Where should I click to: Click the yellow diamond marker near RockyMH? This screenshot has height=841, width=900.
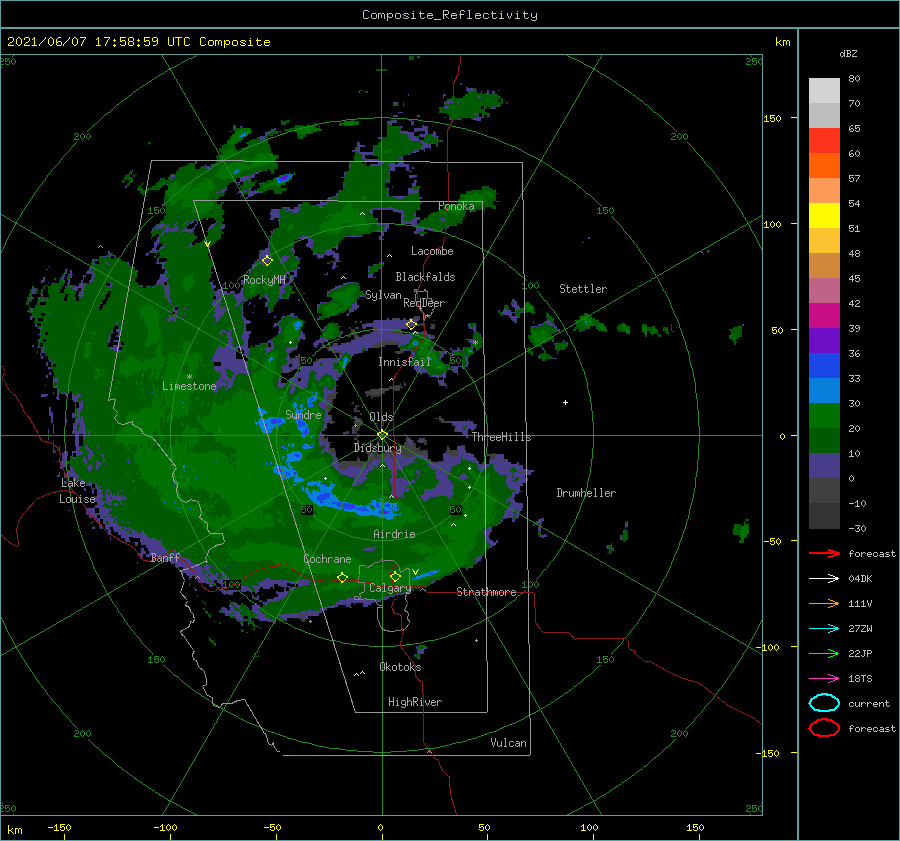tap(267, 261)
